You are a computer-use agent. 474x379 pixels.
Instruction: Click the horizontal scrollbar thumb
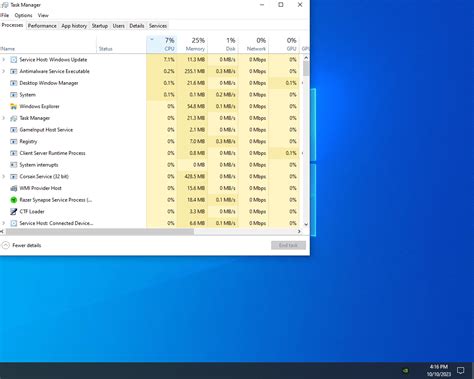[x=100, y=232]
